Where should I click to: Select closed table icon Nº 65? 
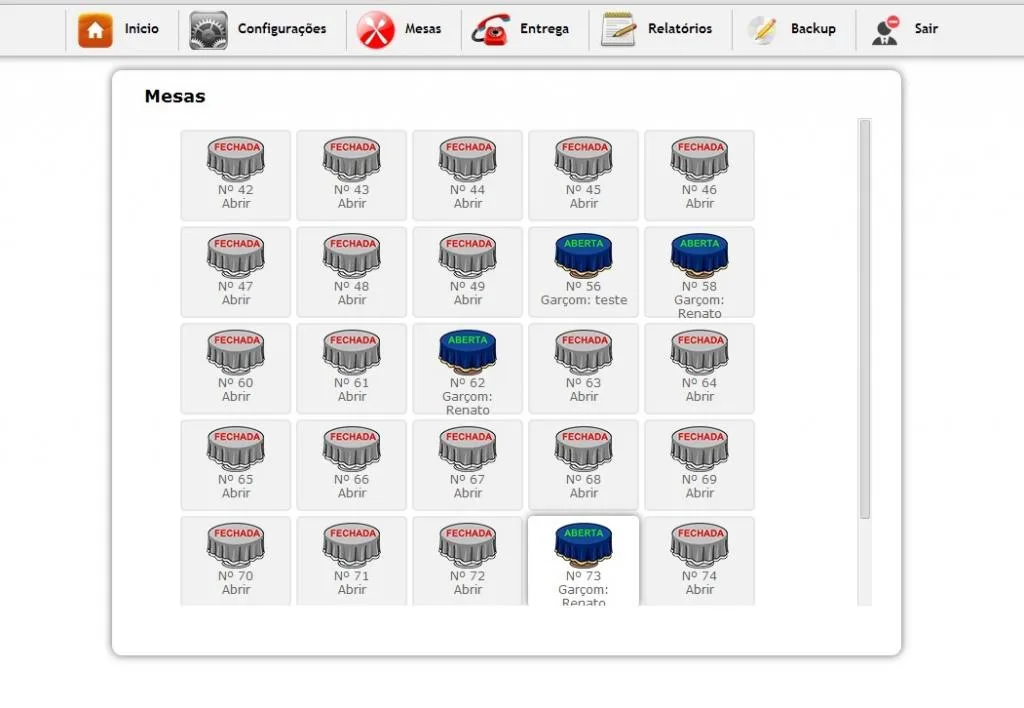pyautogui.click(x=236, y=449)
